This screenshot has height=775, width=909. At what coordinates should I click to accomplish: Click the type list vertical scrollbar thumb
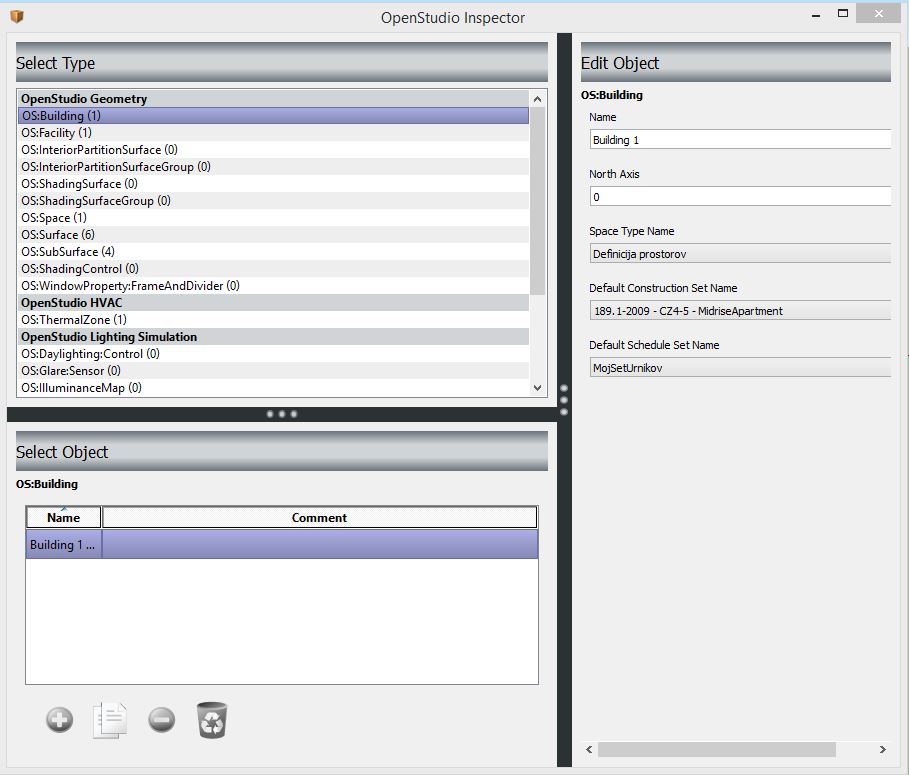(x=537, y=201)
